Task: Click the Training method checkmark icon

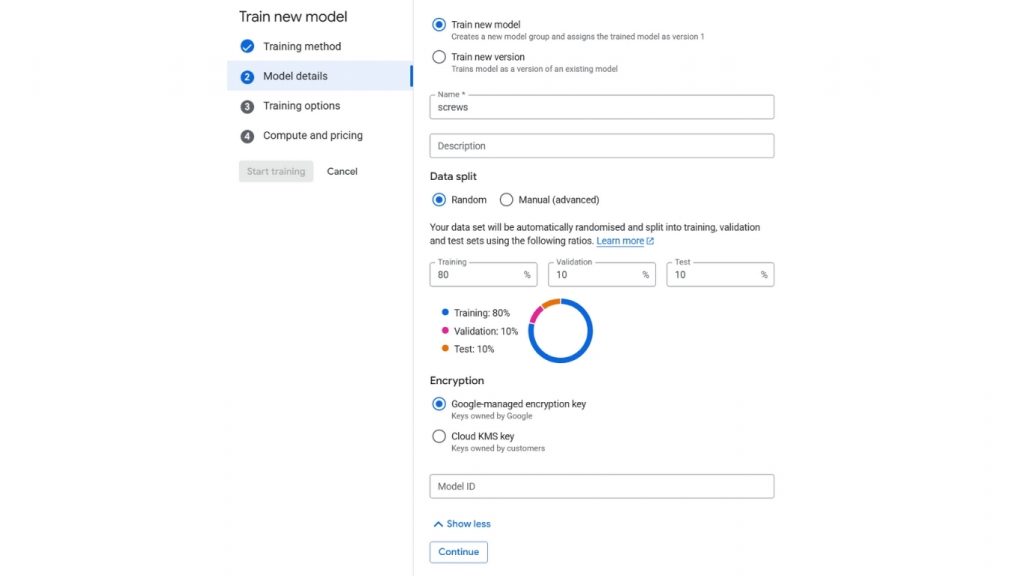Action: tap(247, 46)
